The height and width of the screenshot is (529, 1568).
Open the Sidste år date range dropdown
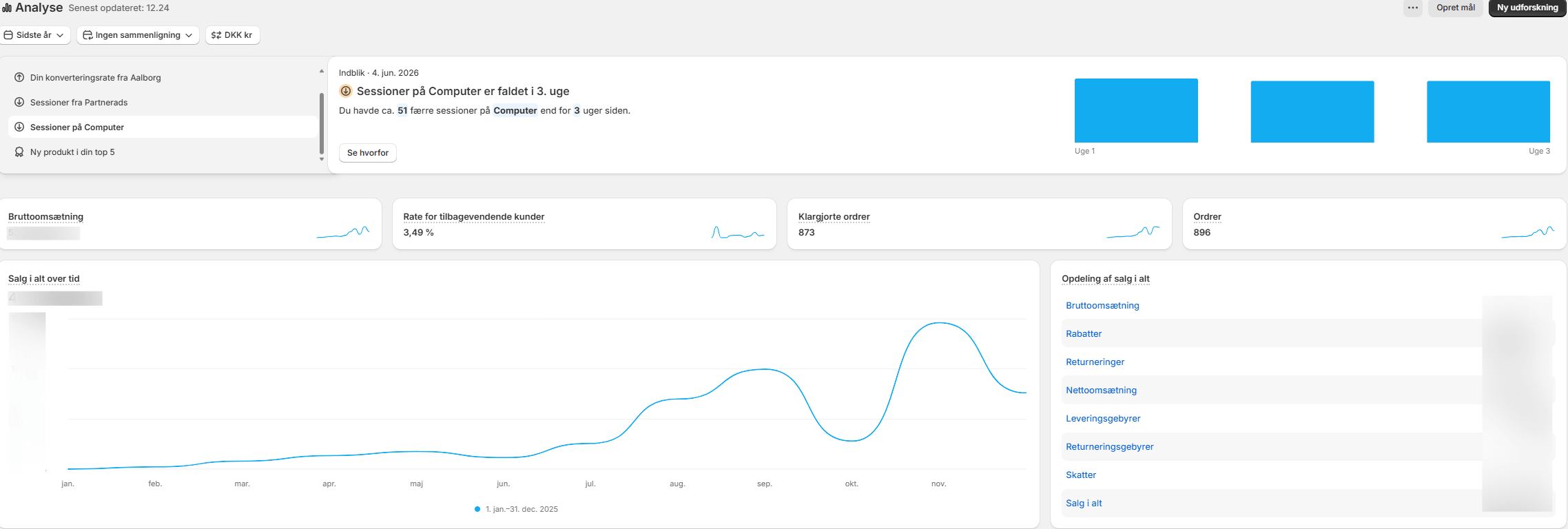tap(35, 35)
